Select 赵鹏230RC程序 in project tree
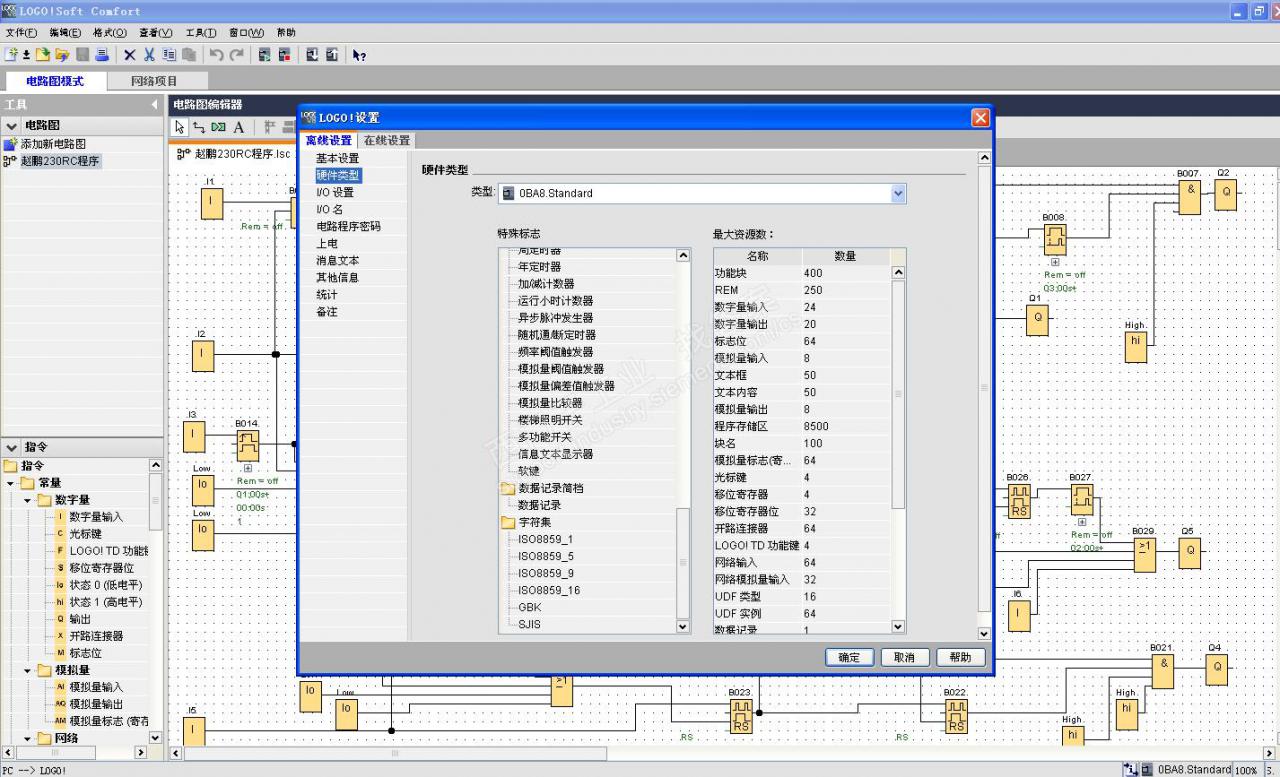This screenshot has width=1280, height=777. (60, 161)
